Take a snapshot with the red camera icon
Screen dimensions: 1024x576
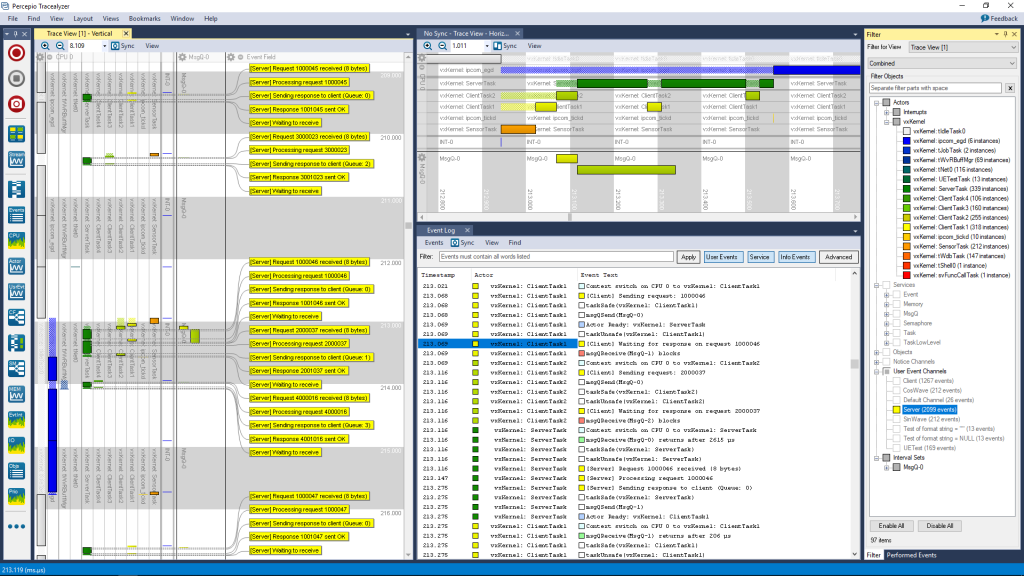tap(16, 104)
